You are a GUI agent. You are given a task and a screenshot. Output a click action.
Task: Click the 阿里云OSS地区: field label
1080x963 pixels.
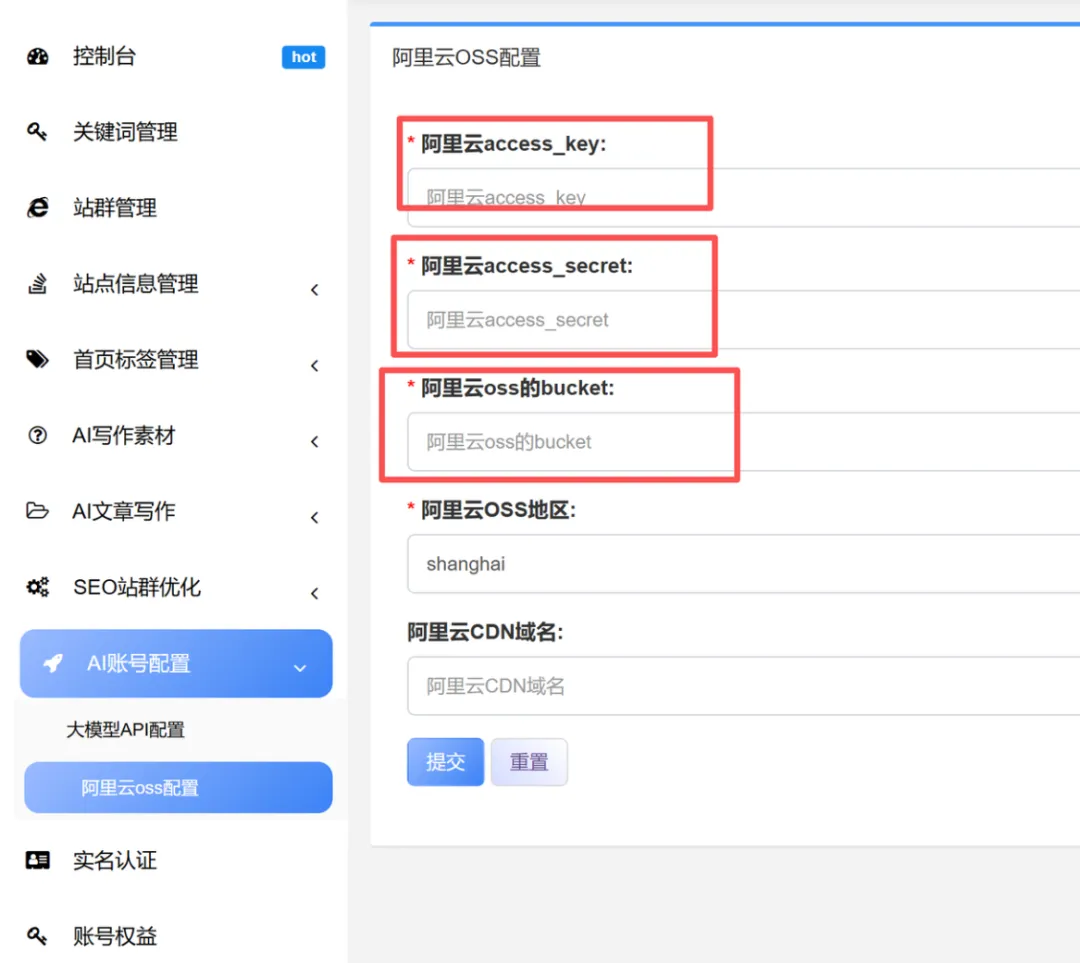coord(499,510)
